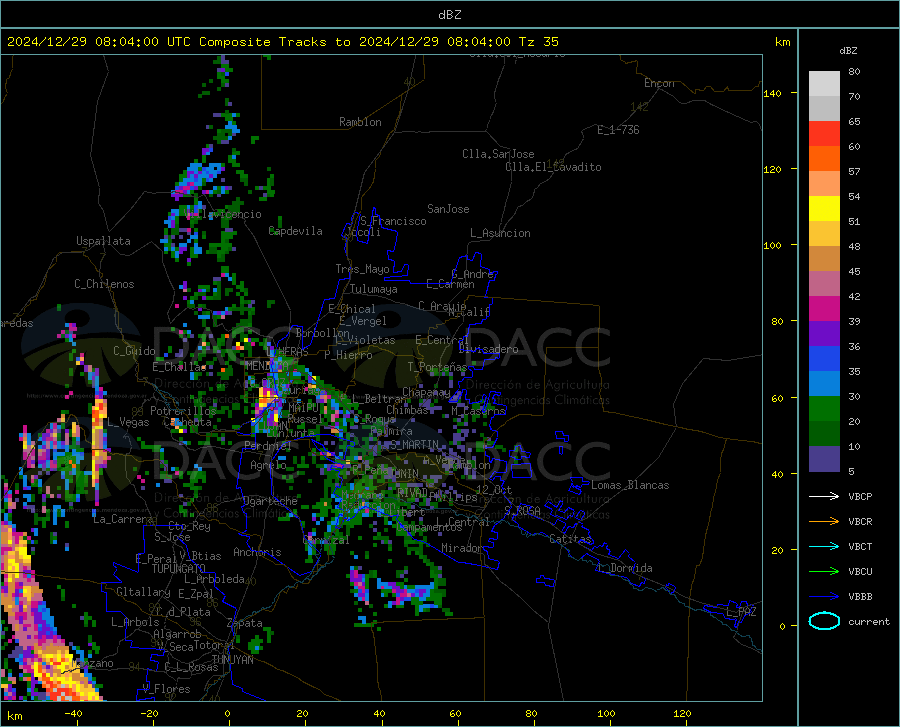Click the white VBCP arrow in legend
Image resolution: width=900 pixels, height=727 pixels.
[824, 496]
